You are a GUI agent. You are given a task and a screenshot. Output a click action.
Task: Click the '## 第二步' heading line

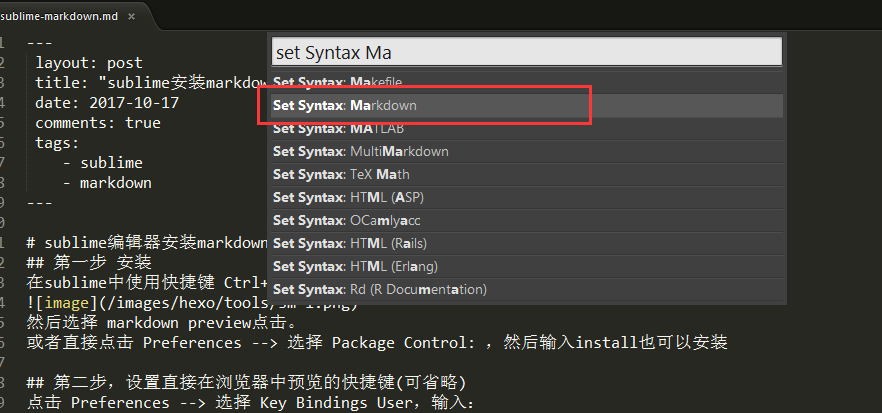click(x=246, y=383)
